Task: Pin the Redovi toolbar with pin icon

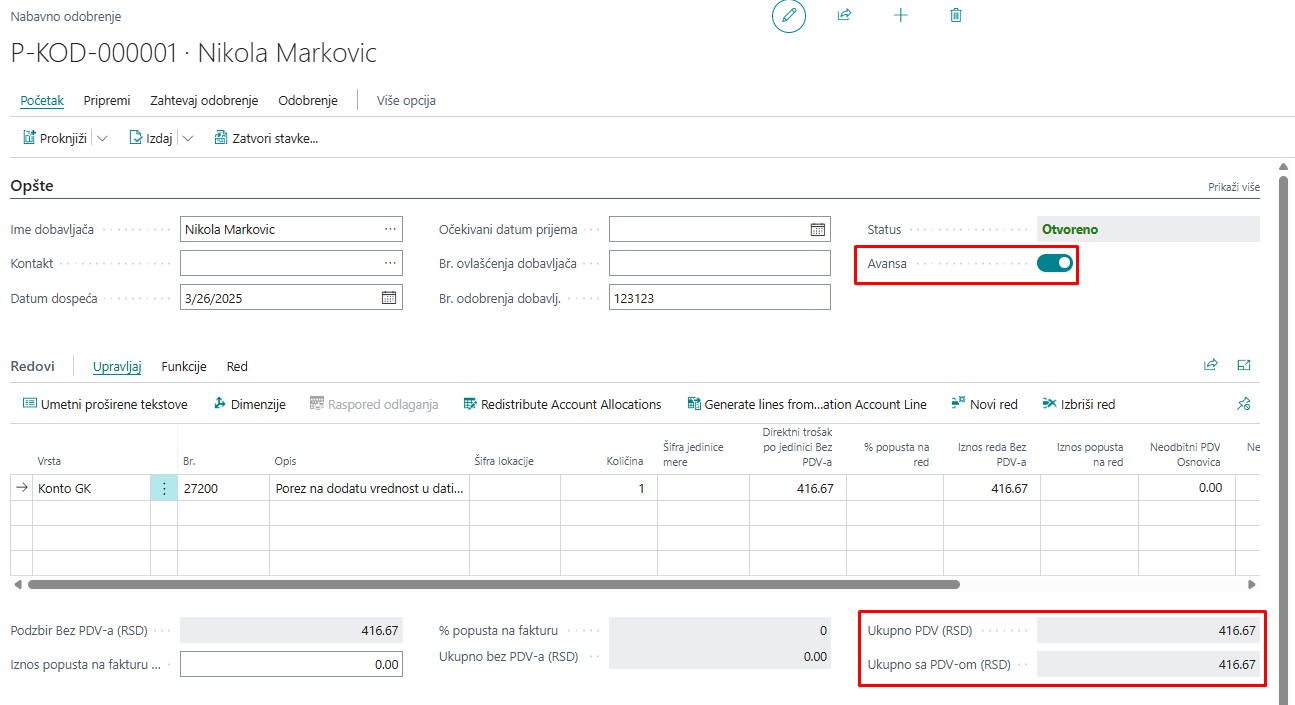Action: [1243, 405]
